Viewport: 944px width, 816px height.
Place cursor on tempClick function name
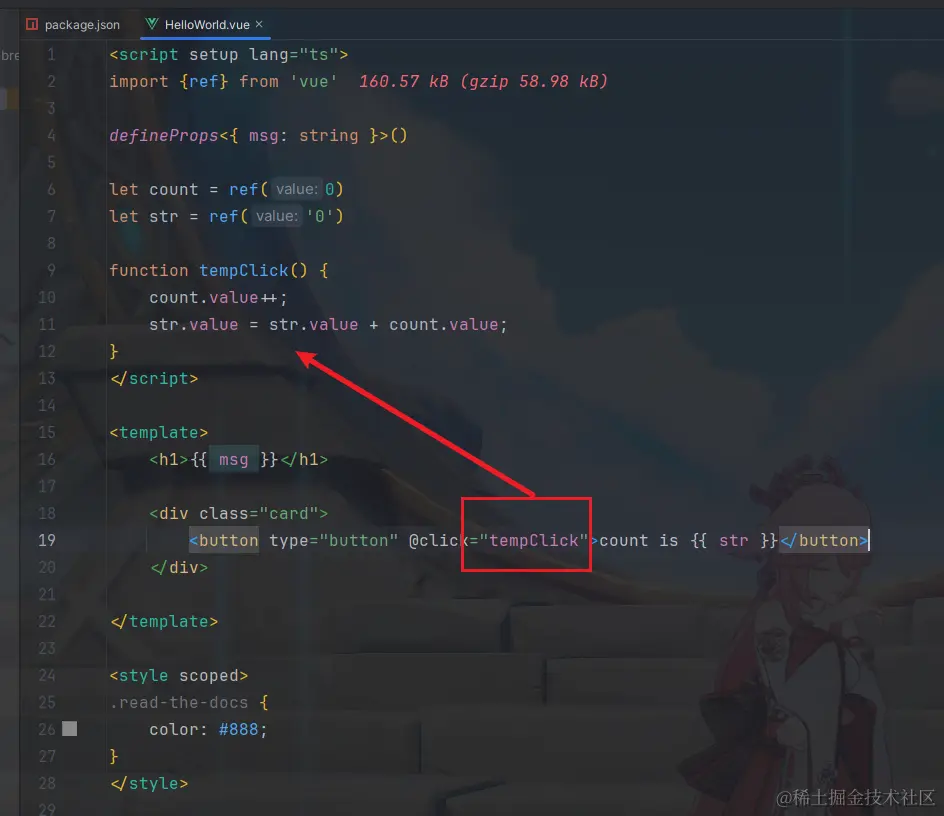click(244, 270)
